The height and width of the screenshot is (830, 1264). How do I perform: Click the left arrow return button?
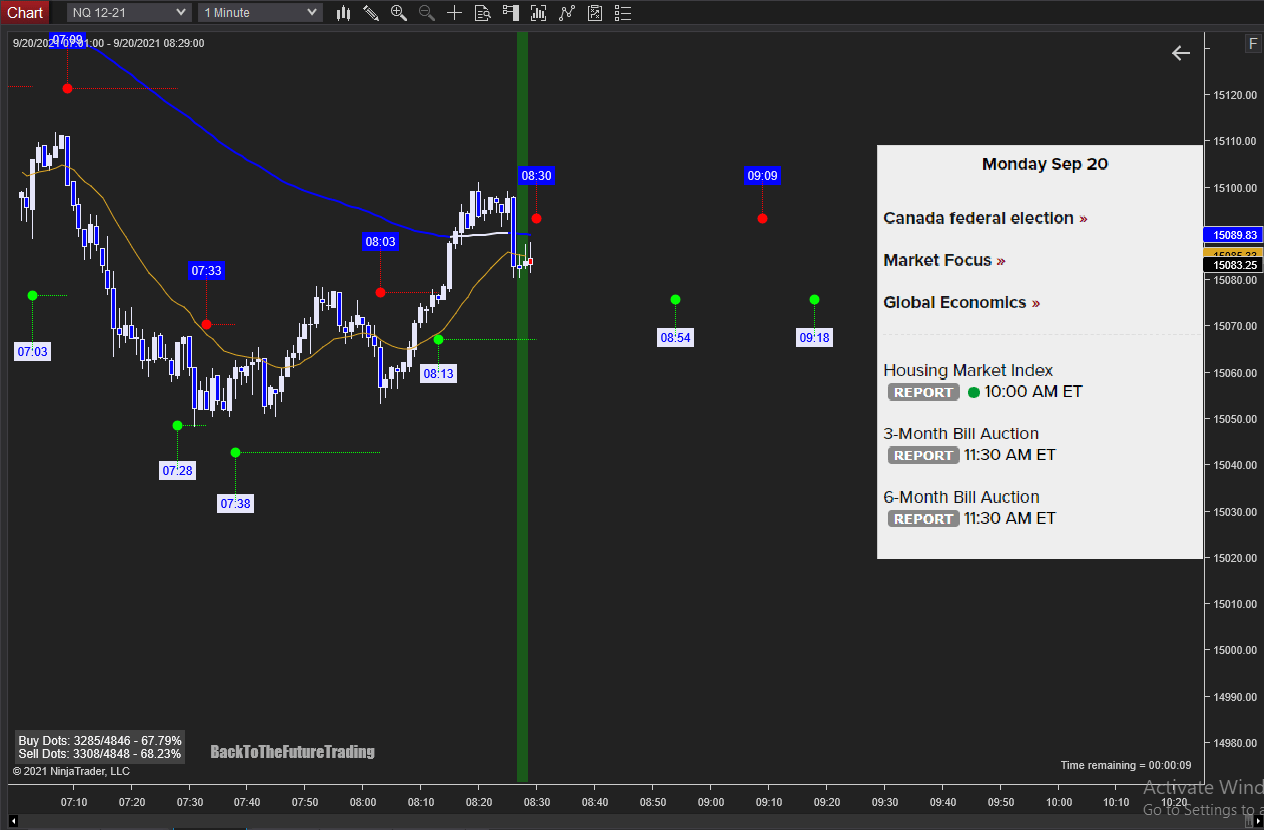coord(1181,53)
